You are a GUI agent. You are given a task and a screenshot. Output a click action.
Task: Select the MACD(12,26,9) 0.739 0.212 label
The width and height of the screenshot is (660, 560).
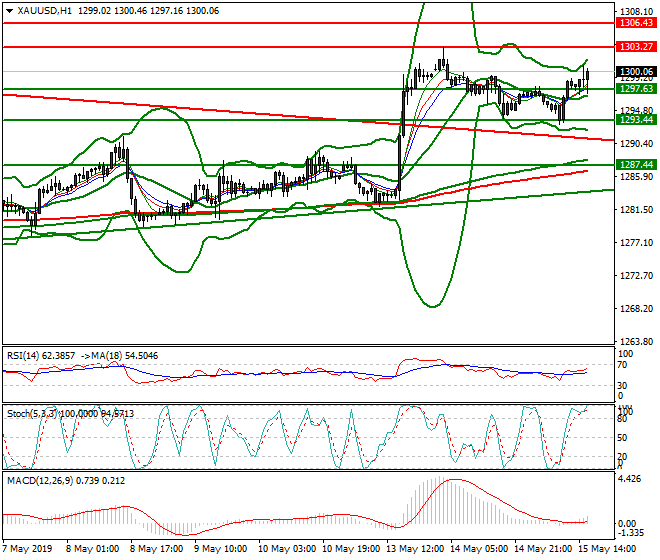pos(66,480)
